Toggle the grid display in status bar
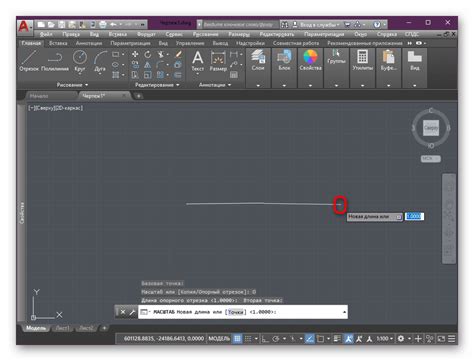Viewport: 474px width, 361px height. pyautogui.click(x=237, y=339)
